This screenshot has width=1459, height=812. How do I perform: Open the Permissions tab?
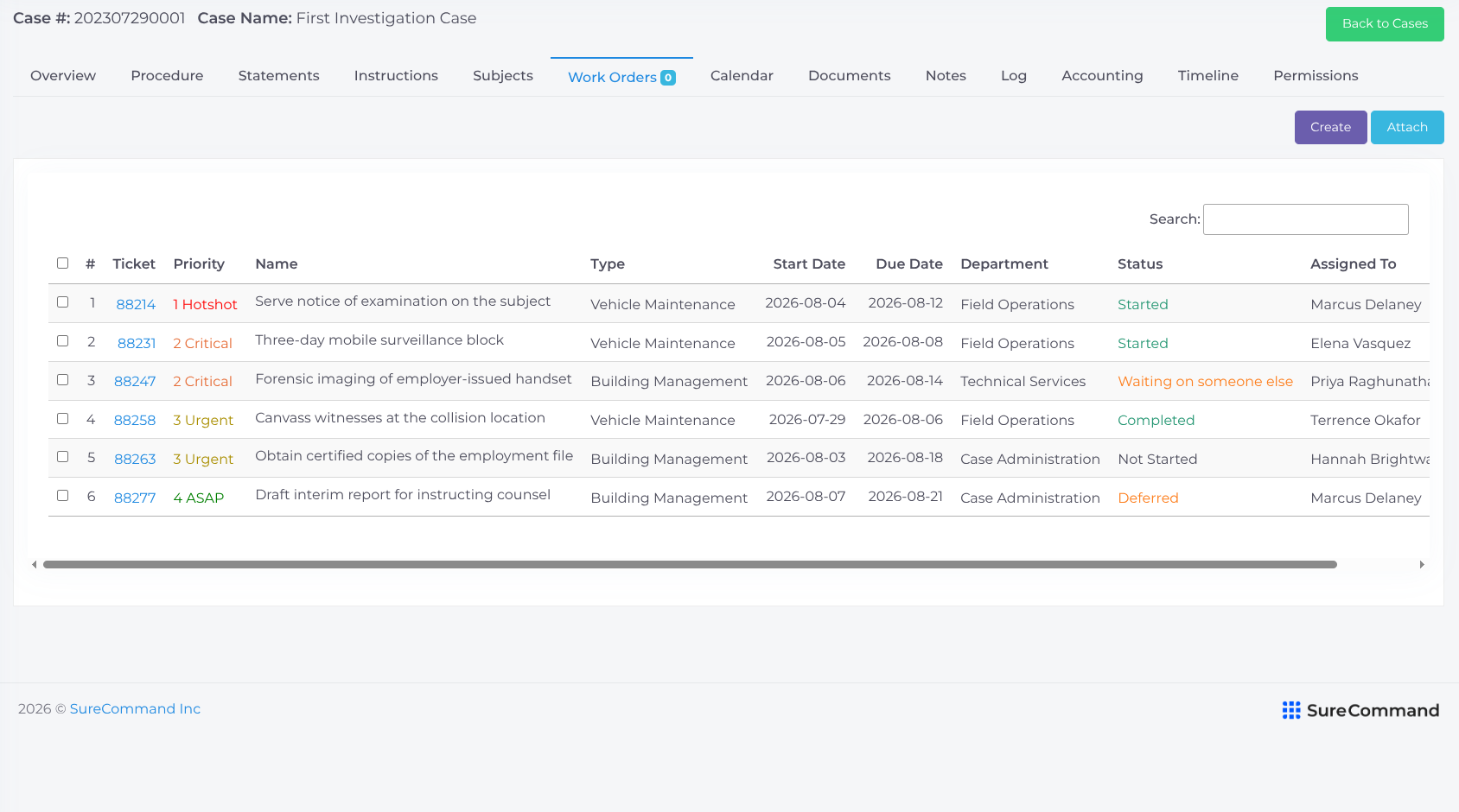(x=1316, y=76)
